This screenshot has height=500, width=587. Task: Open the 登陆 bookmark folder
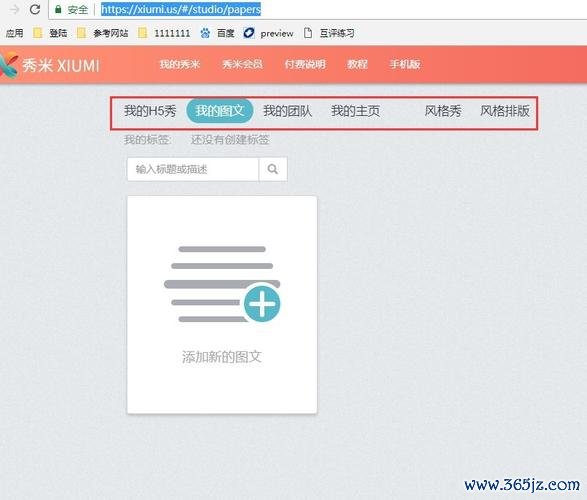(50, 33)
